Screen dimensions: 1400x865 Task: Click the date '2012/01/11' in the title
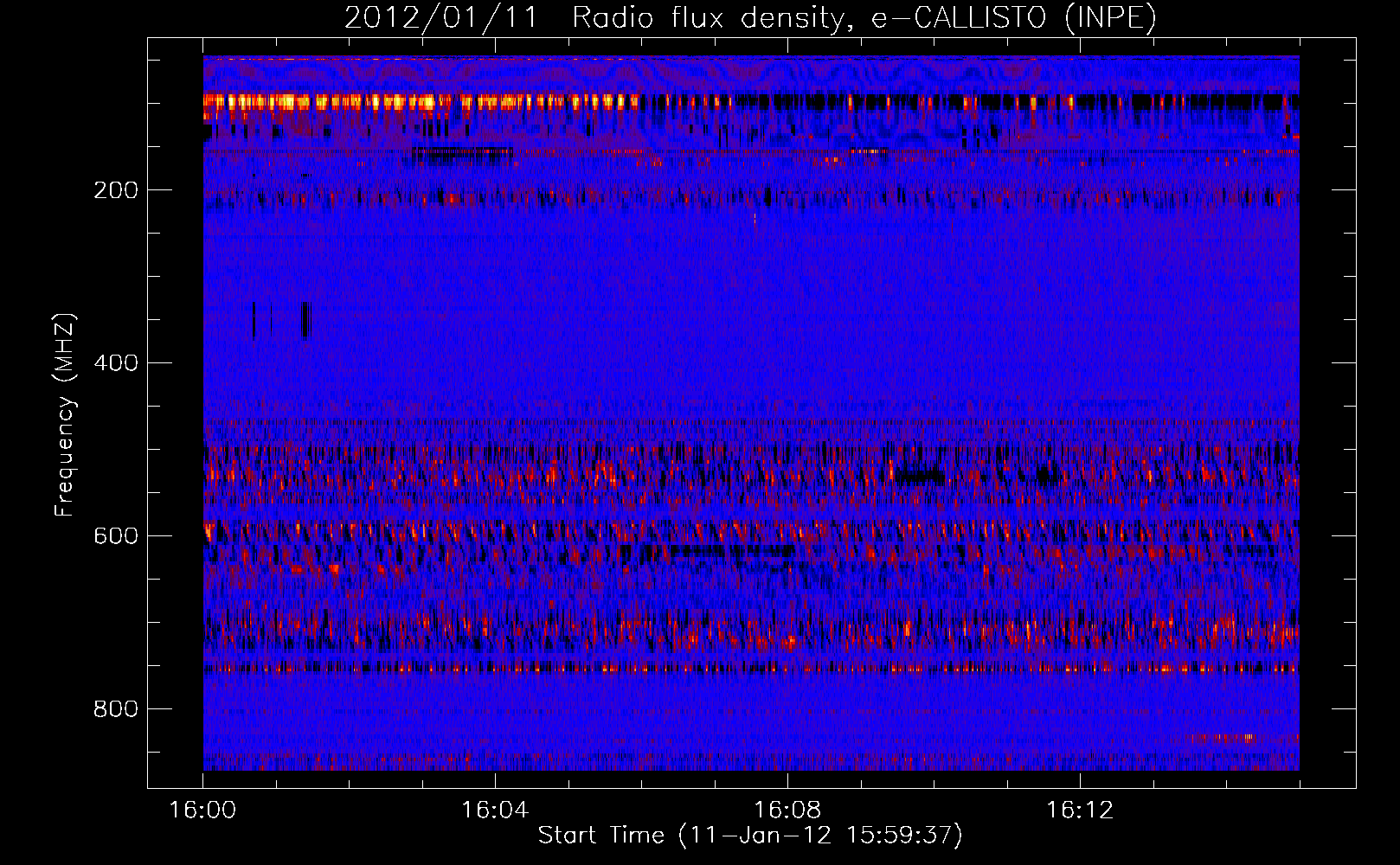pyautogui.click(x=441, y=17)
